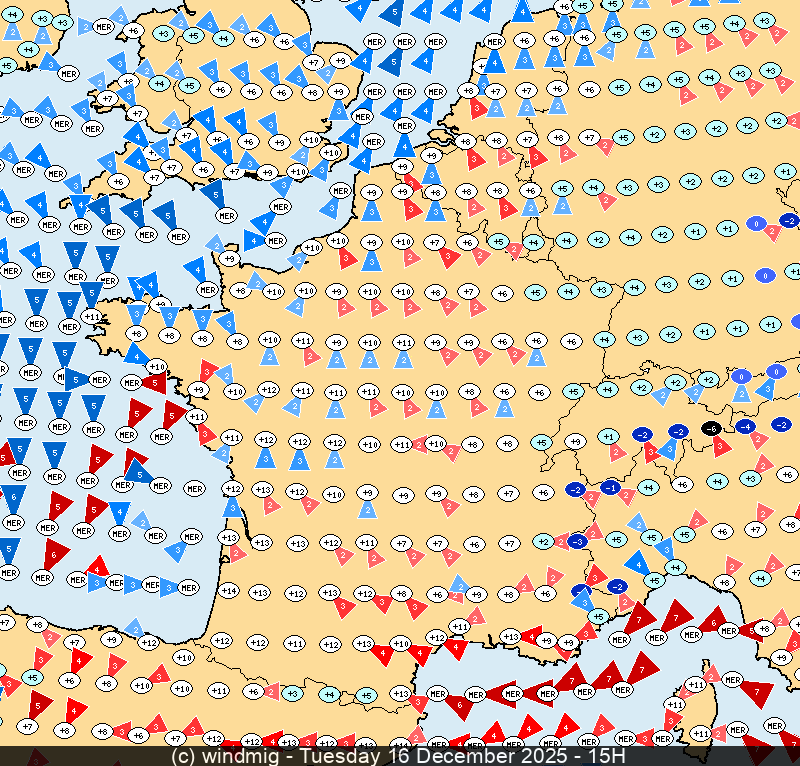Click the dark blue -3 temperature oval
Image resolution: width=800 pixels, height=766 pixels.
click(577, 541)
